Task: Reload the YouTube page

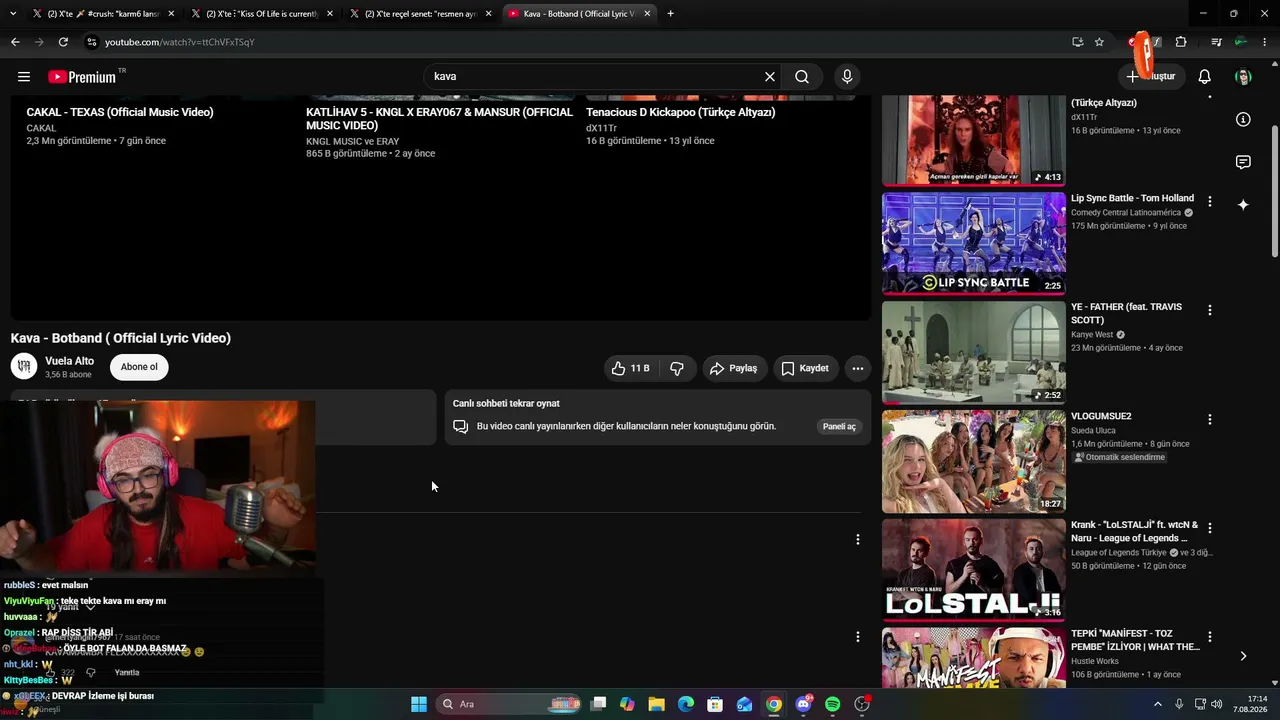Action: (x=63, y=42)
